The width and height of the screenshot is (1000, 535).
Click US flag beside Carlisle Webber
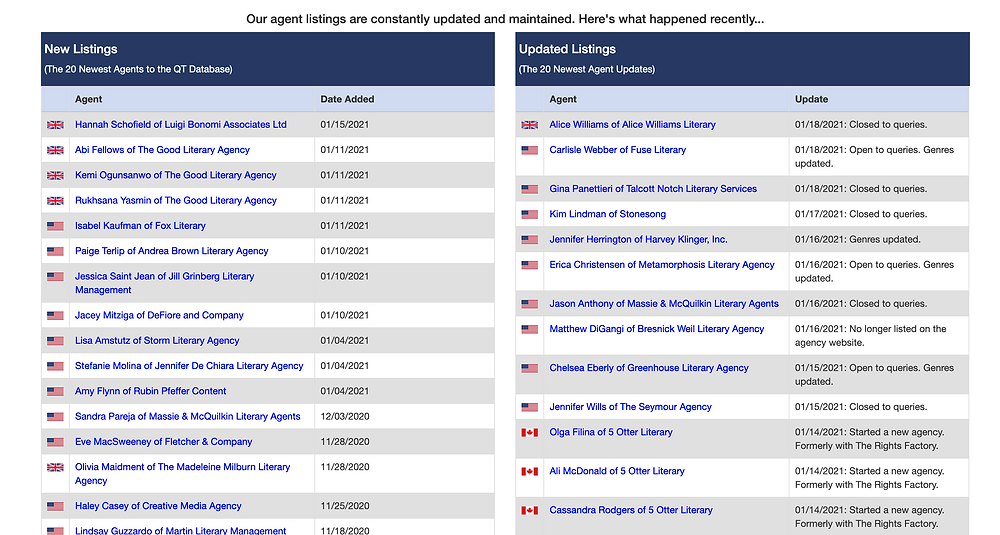pyautogui.click(x=529, y=150)
